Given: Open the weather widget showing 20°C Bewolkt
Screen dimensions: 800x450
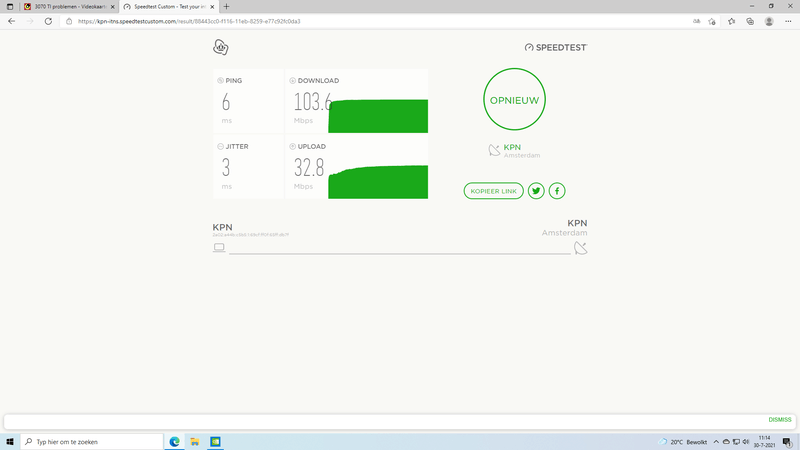Looking at the screenshot, I should [x=683, y=442].
